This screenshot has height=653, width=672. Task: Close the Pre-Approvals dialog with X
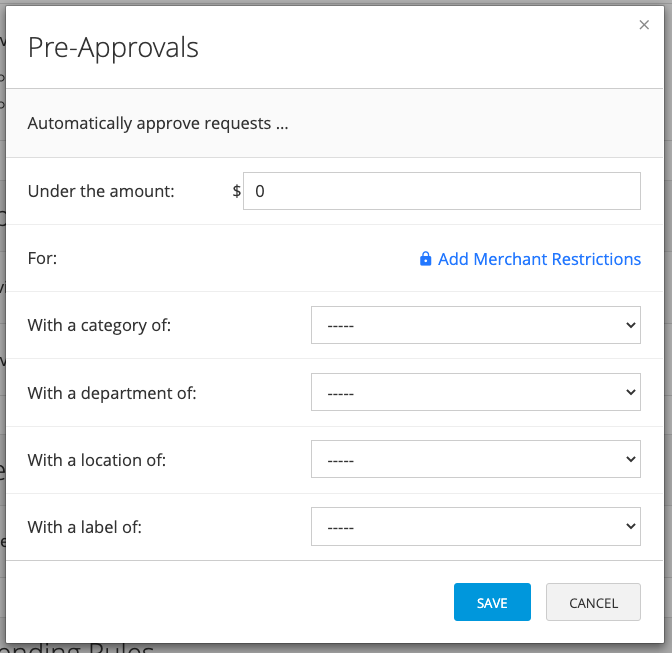[x=644, y=25]
